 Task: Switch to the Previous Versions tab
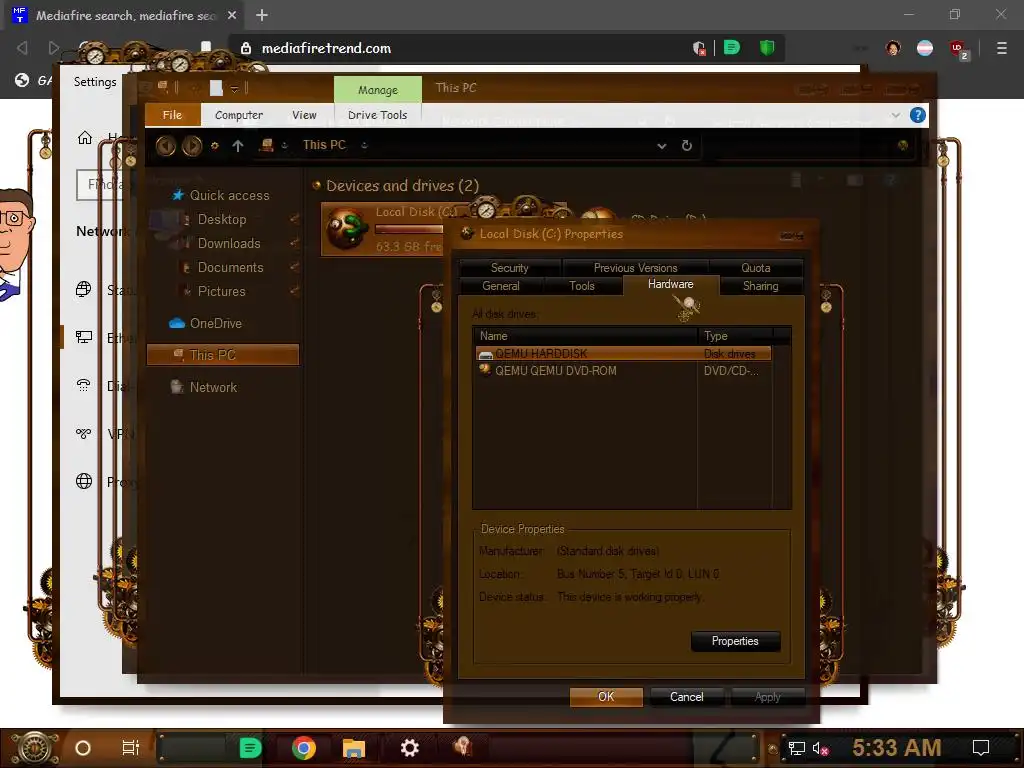click(x=635, y=268)
